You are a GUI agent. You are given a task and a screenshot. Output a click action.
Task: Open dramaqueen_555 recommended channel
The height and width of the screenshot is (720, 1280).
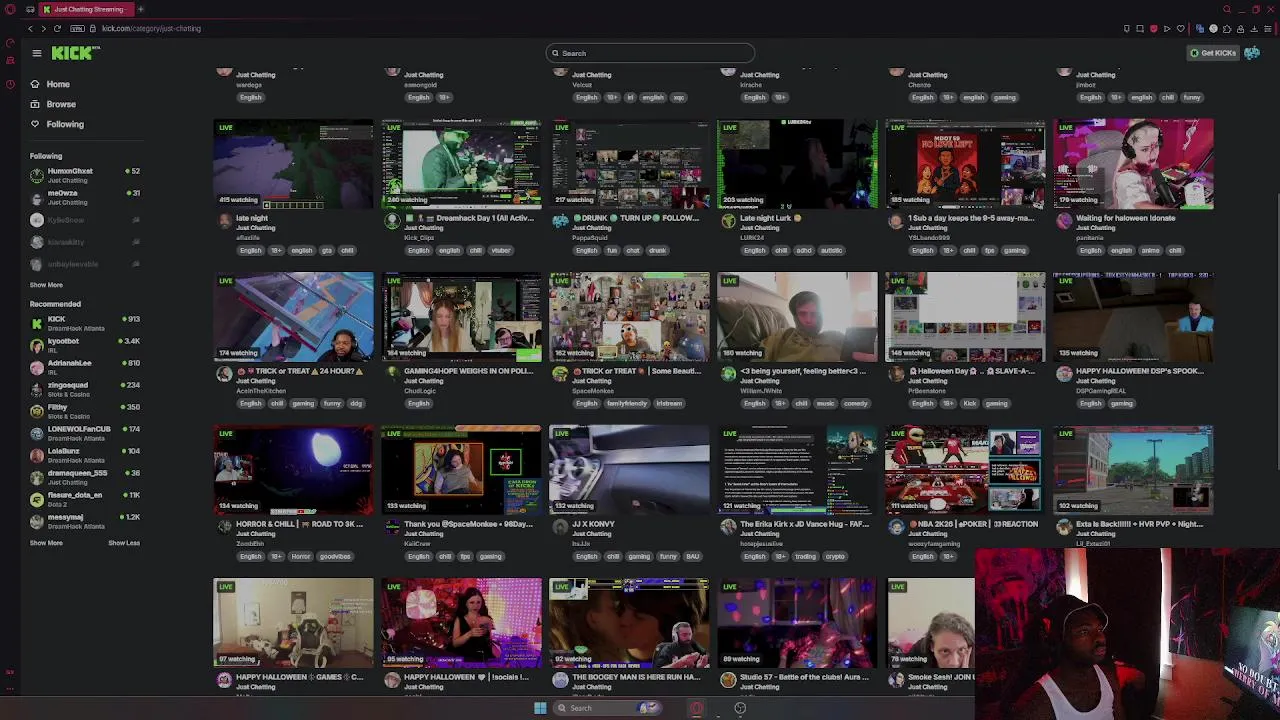coord(86,477)
